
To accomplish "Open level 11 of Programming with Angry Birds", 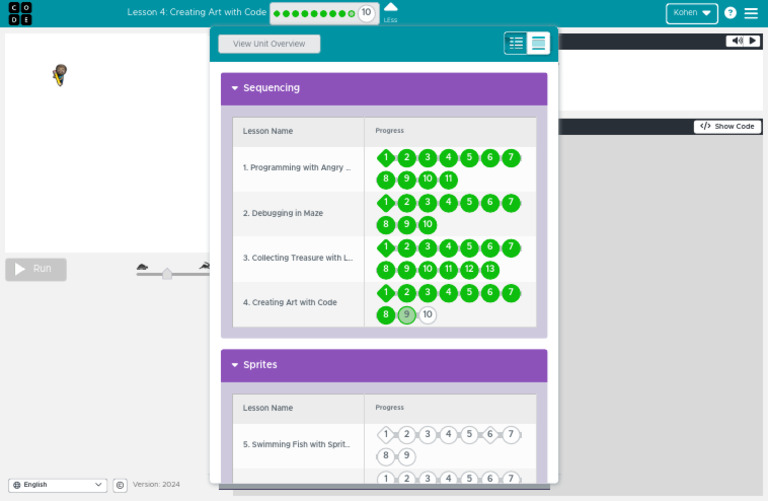I will pyautogui.click(x=449, y=179).
